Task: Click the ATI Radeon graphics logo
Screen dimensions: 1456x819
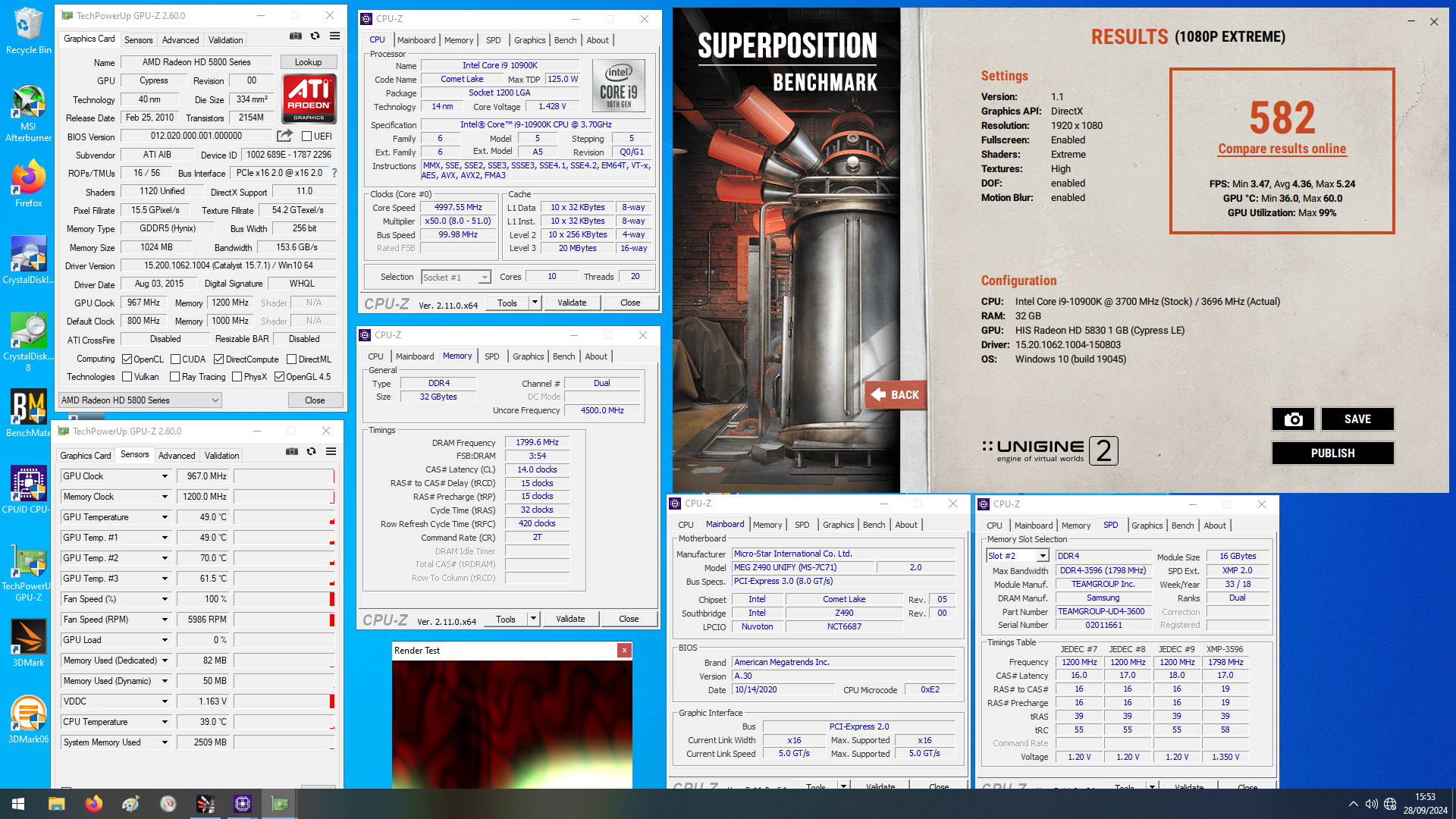Action: 309,99
